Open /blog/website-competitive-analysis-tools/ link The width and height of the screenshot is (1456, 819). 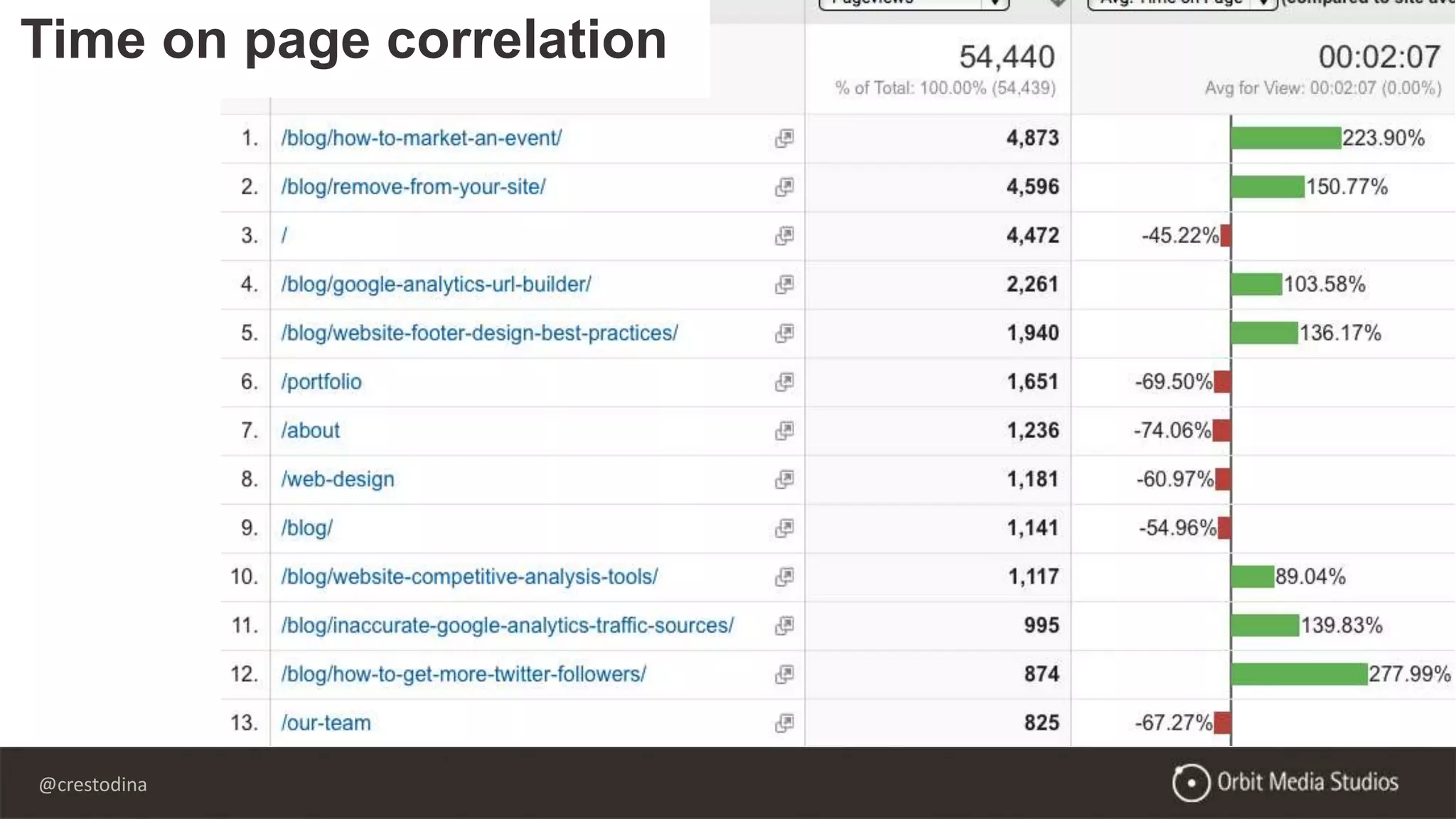coord(469,577)
